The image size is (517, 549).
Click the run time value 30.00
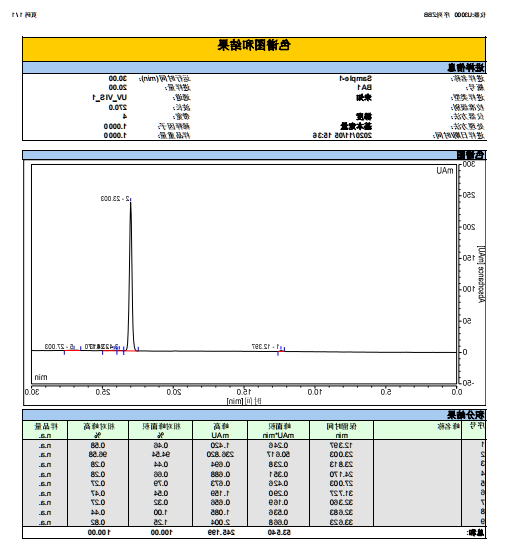pyautogui.click(x=118, y=78)
